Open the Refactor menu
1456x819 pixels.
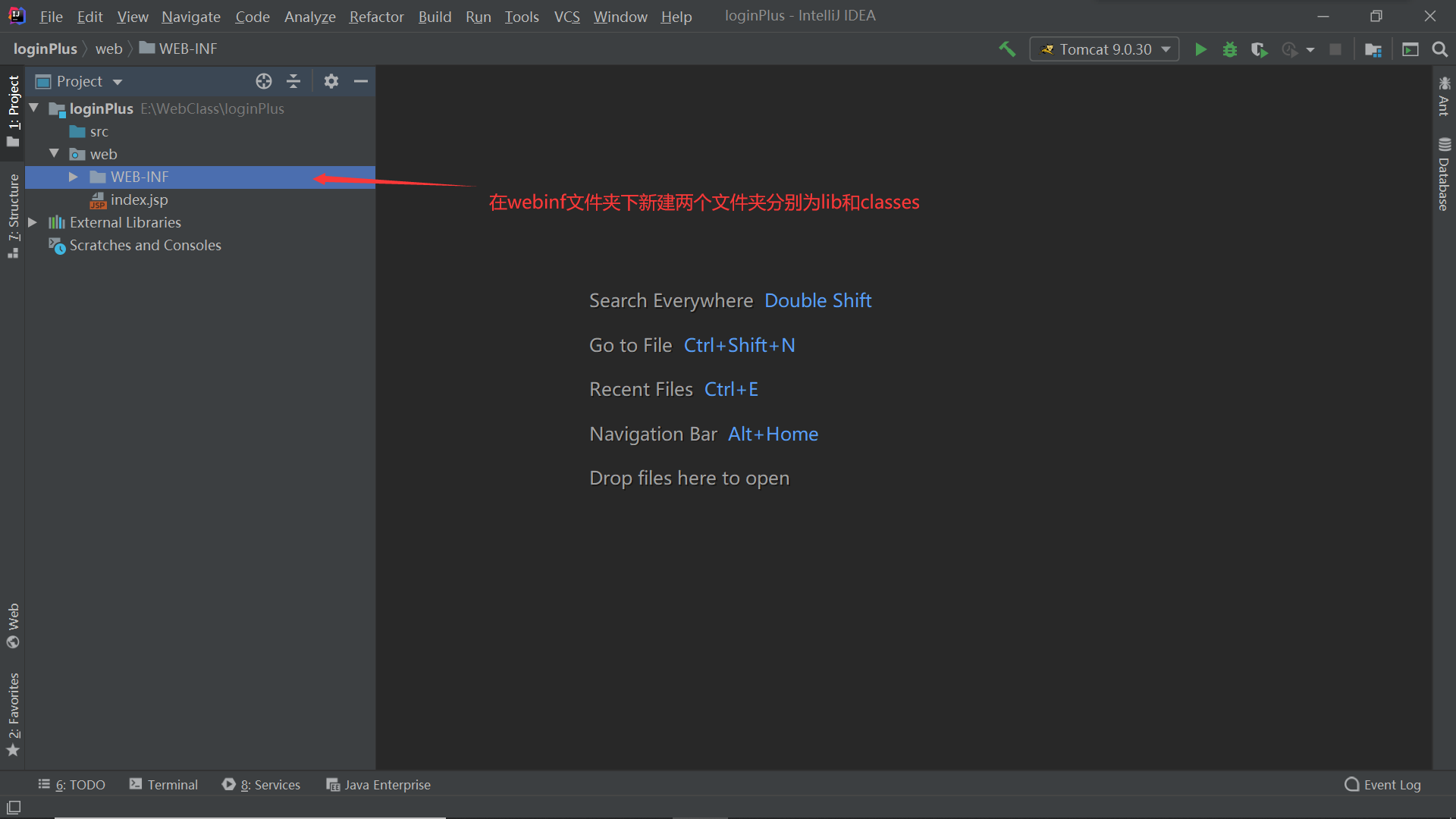coord(376,16)
